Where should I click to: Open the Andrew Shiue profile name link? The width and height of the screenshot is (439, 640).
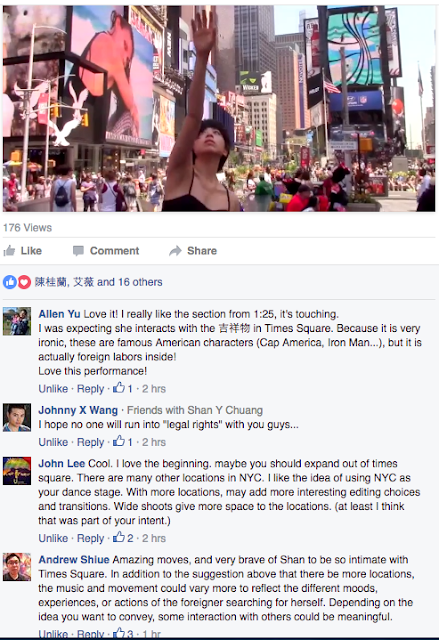tap(74, 560)
